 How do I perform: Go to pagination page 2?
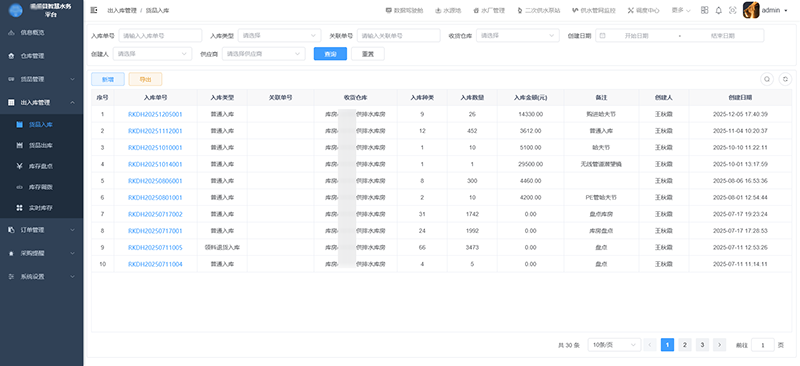[685, 345]
